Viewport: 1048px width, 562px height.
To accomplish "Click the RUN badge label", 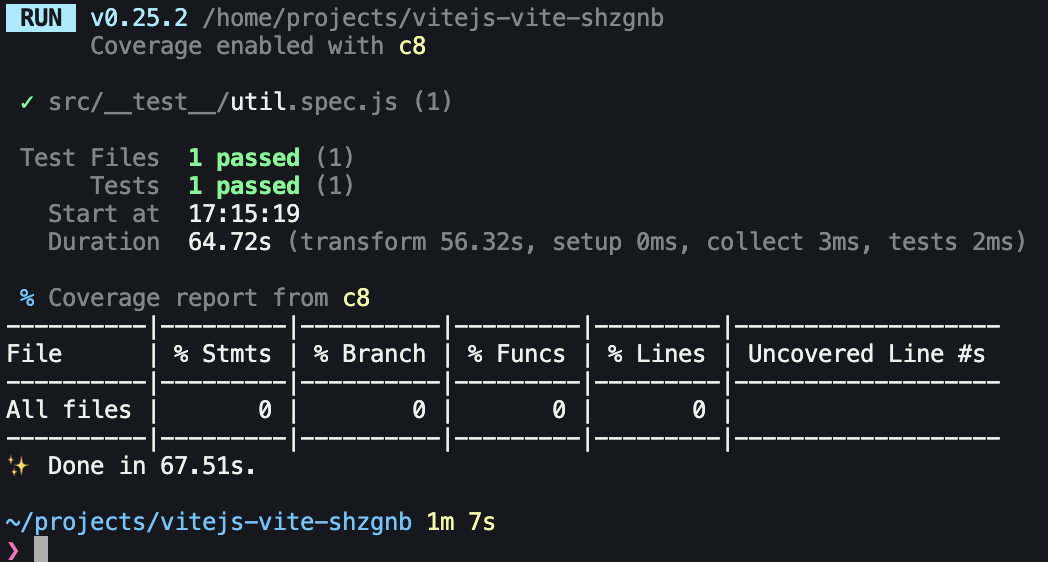I will [x=41, y=18].
